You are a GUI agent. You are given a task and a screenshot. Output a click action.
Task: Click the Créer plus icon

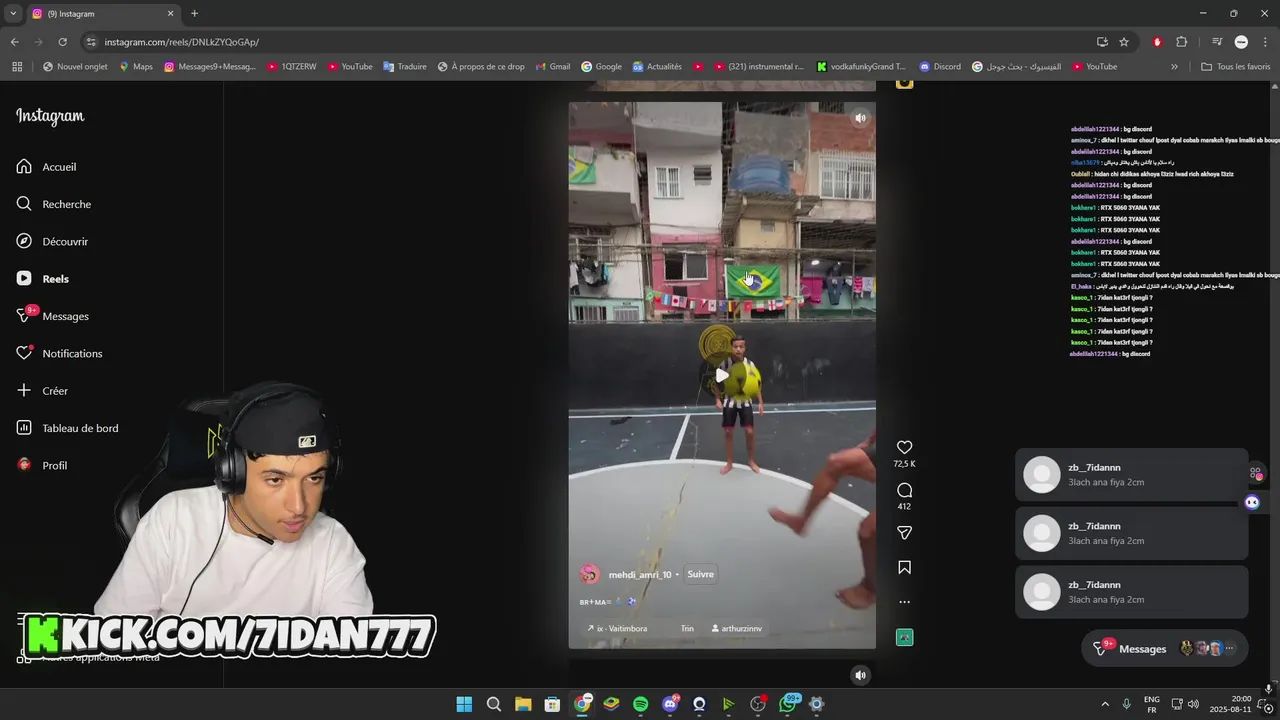(24, 391)
